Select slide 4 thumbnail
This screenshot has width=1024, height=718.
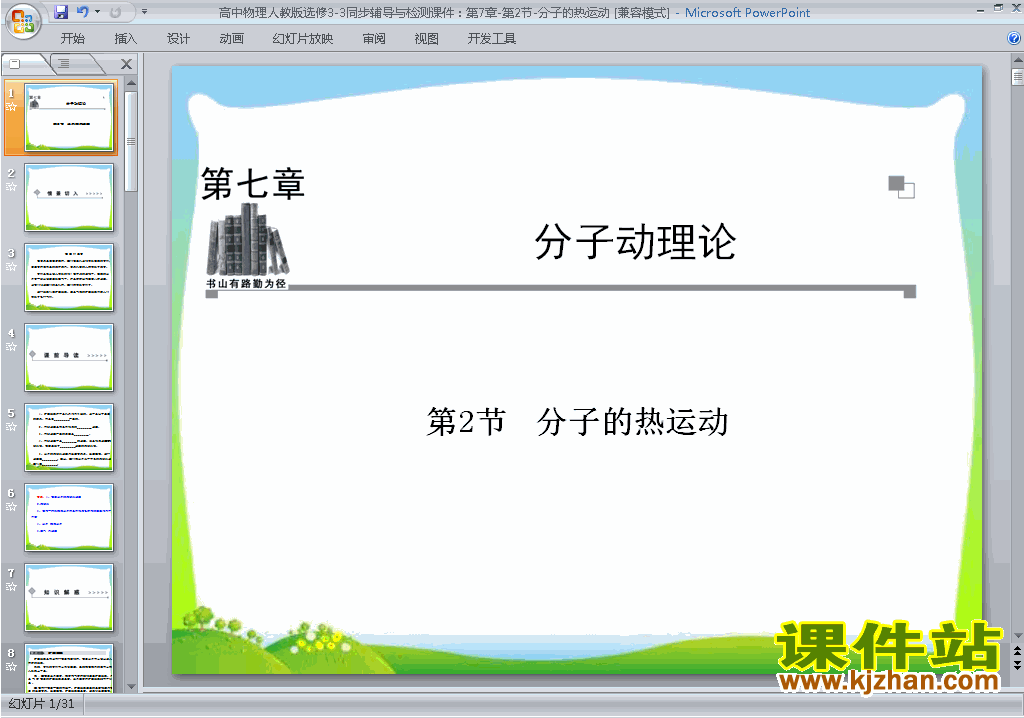point(69,357)
